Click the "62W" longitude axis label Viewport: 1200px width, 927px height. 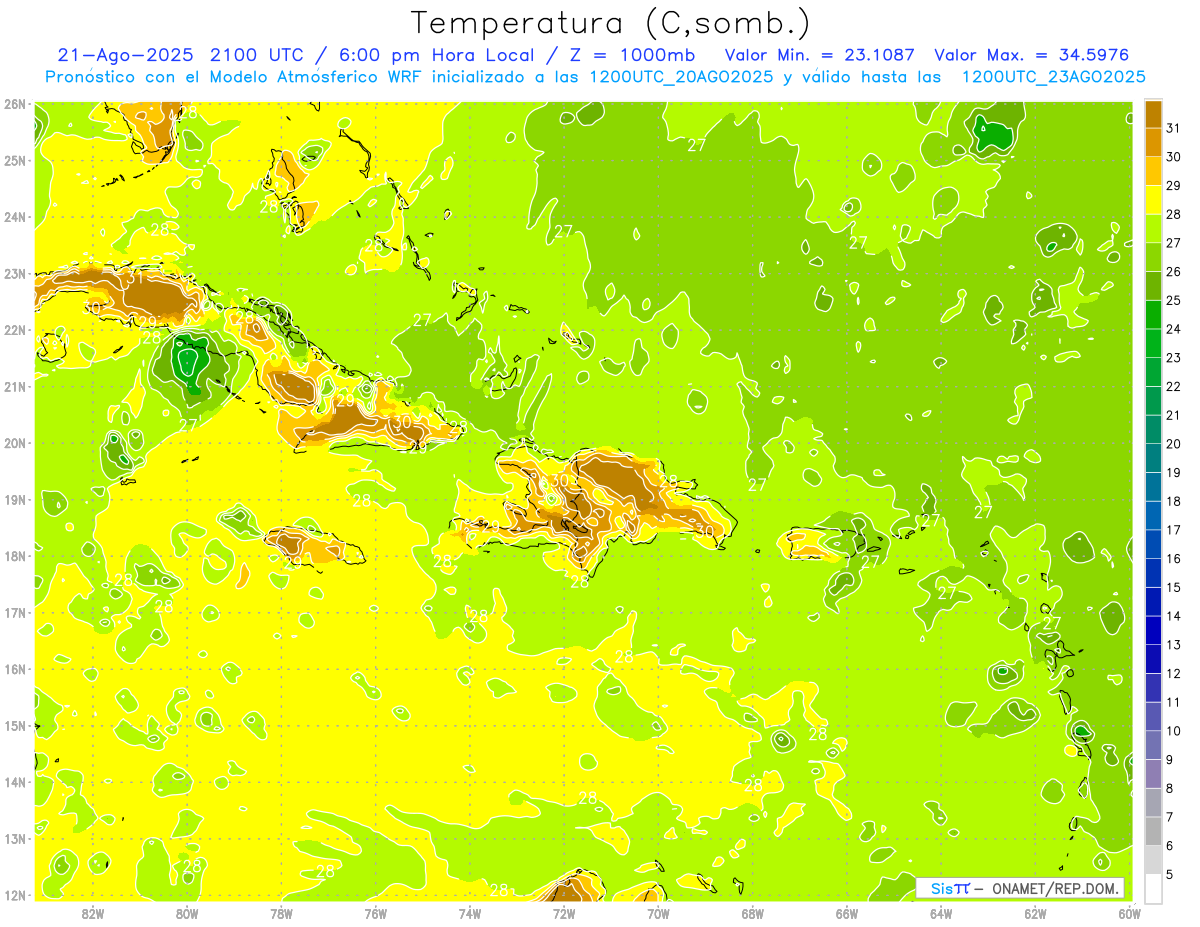[1035, 913]
